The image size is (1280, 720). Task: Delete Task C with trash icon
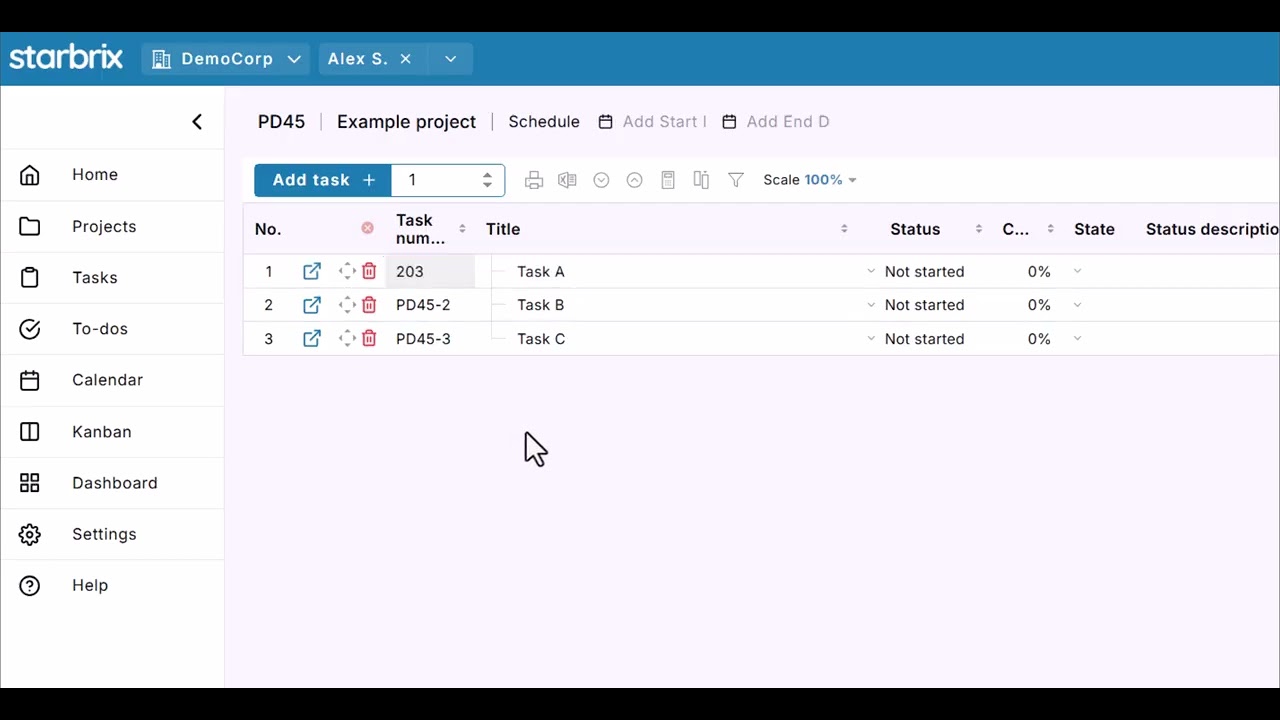[369, 339]
